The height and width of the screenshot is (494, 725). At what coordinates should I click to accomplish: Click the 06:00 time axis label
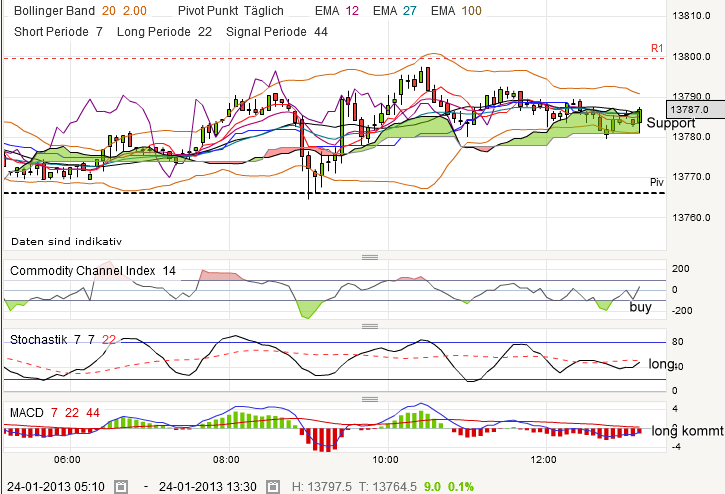tap(67, 460)
